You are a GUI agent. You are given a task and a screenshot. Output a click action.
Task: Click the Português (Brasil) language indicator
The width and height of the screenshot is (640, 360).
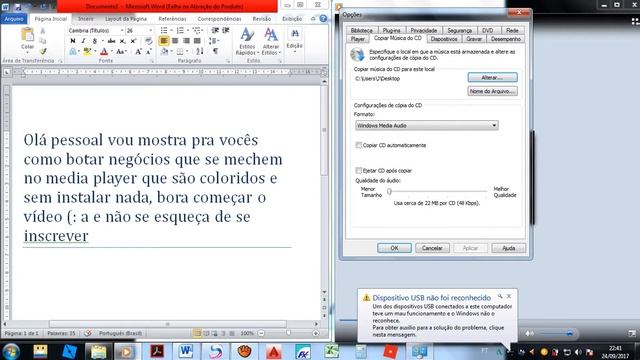pos(120,333)
